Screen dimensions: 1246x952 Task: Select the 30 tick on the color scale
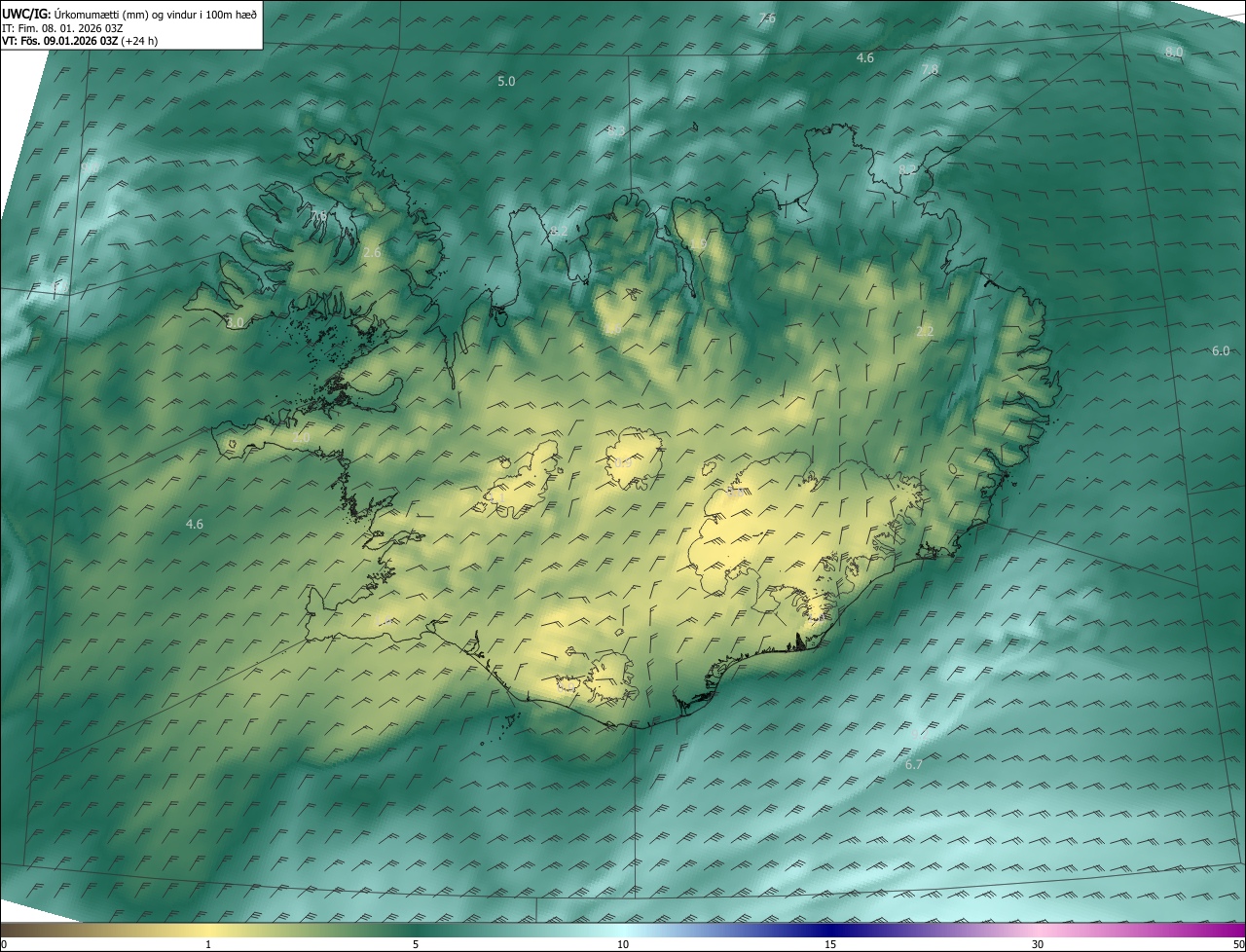pos(1038,944)
